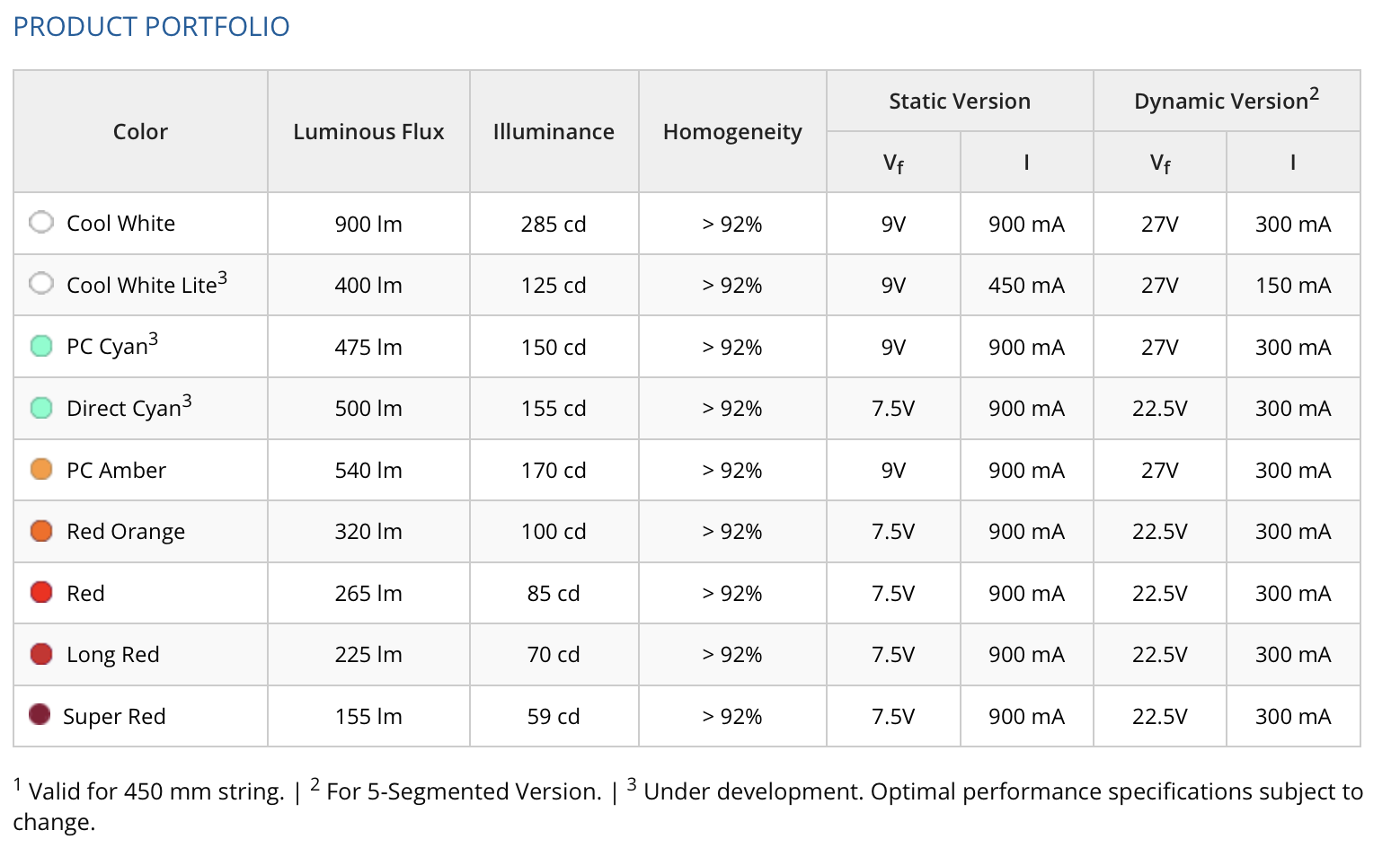Click the Luminous Flux column header
Screen dimensions: 1400x857
point(368,131)
